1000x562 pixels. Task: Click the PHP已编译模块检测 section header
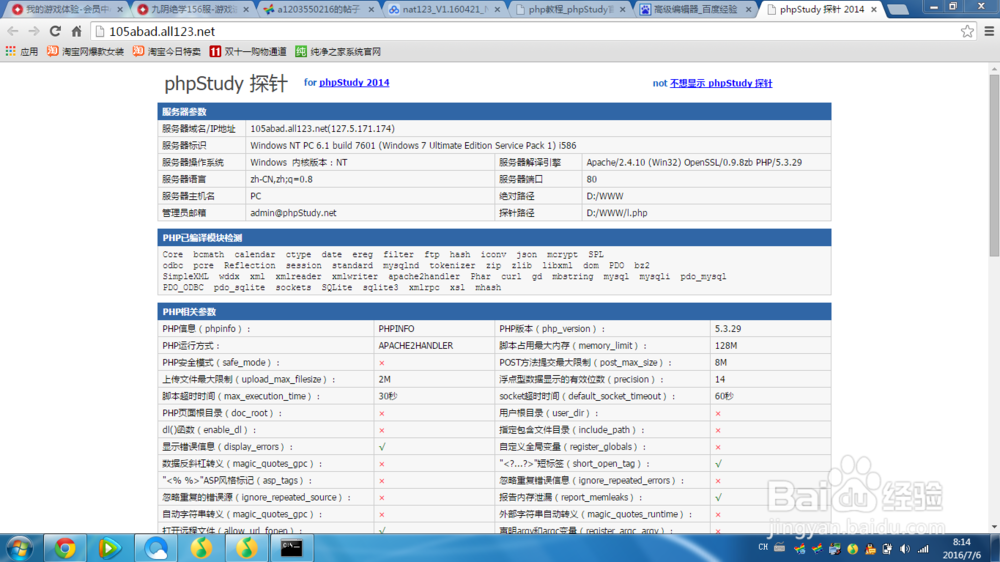tap(494, 238)
